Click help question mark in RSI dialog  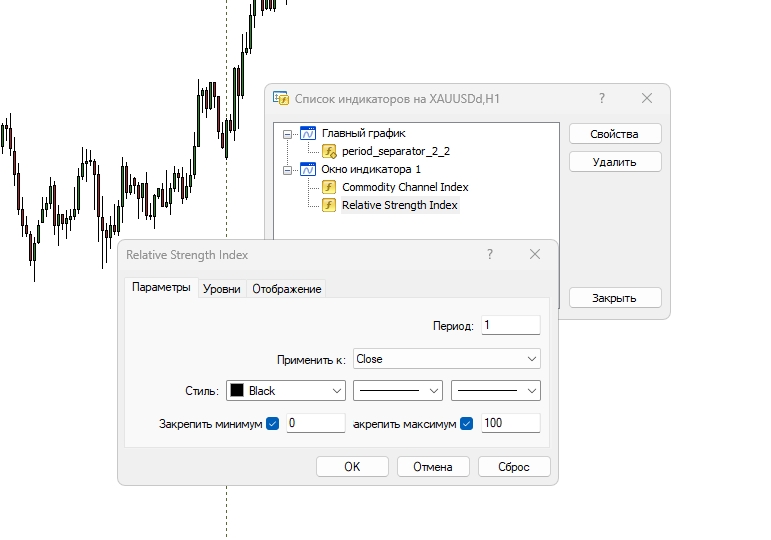(490, 255)
